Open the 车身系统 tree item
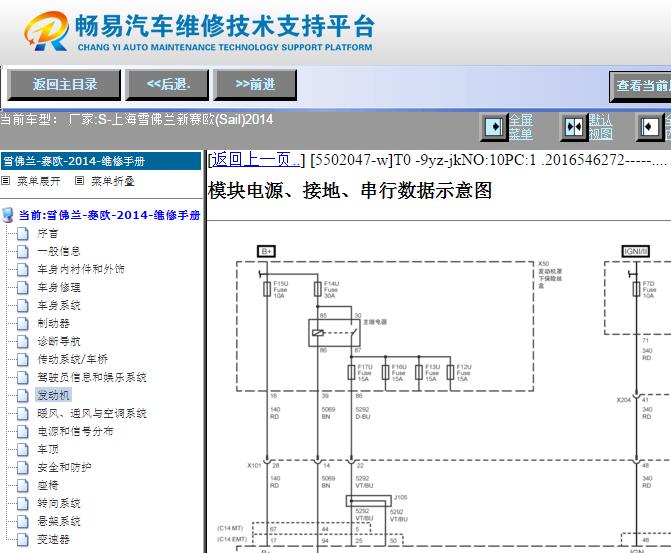Viewport: 671px width, 553px height. click(59, 305)
